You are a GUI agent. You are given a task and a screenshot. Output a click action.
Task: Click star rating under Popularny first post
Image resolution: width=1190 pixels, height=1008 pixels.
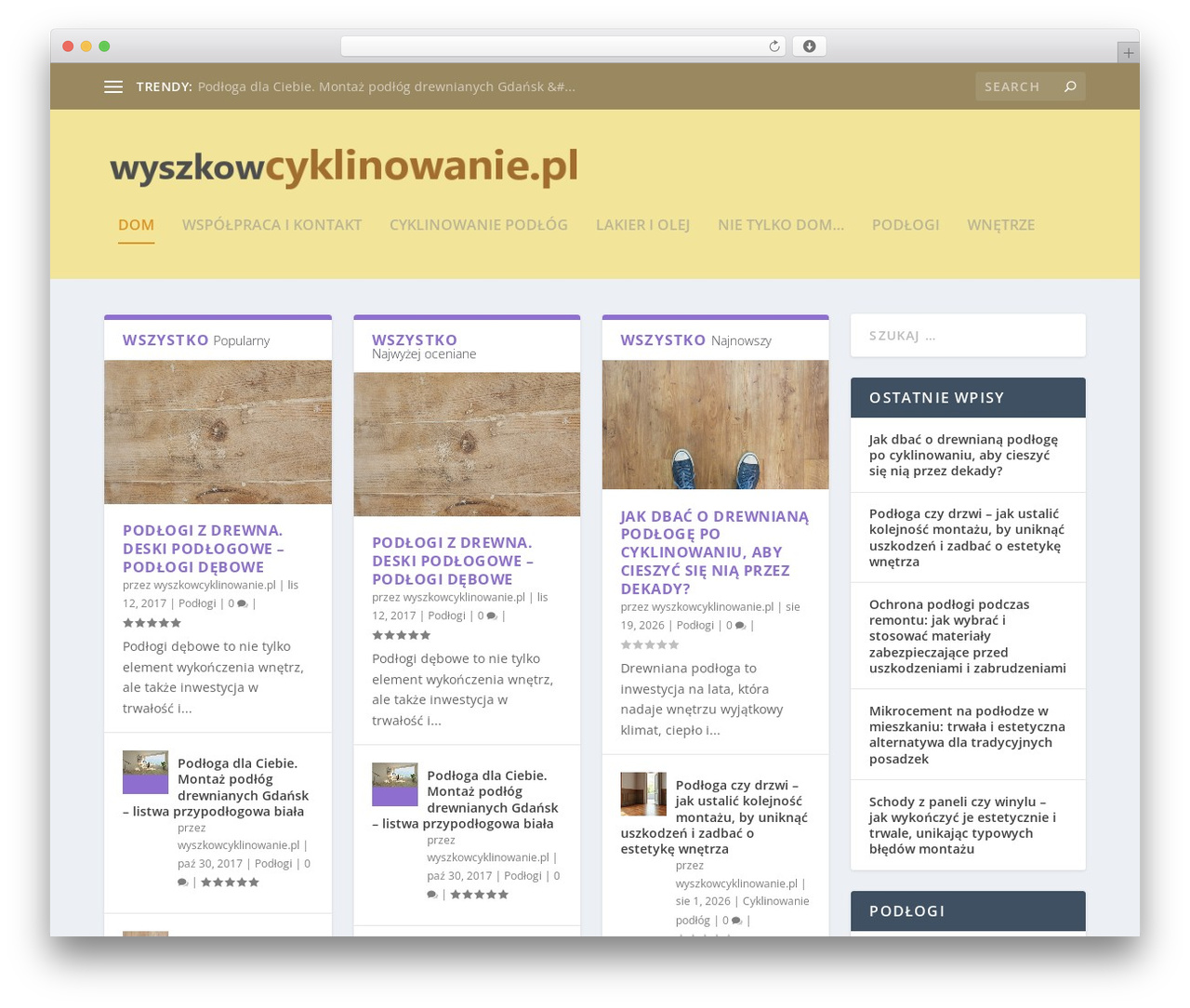coord(152,623)
